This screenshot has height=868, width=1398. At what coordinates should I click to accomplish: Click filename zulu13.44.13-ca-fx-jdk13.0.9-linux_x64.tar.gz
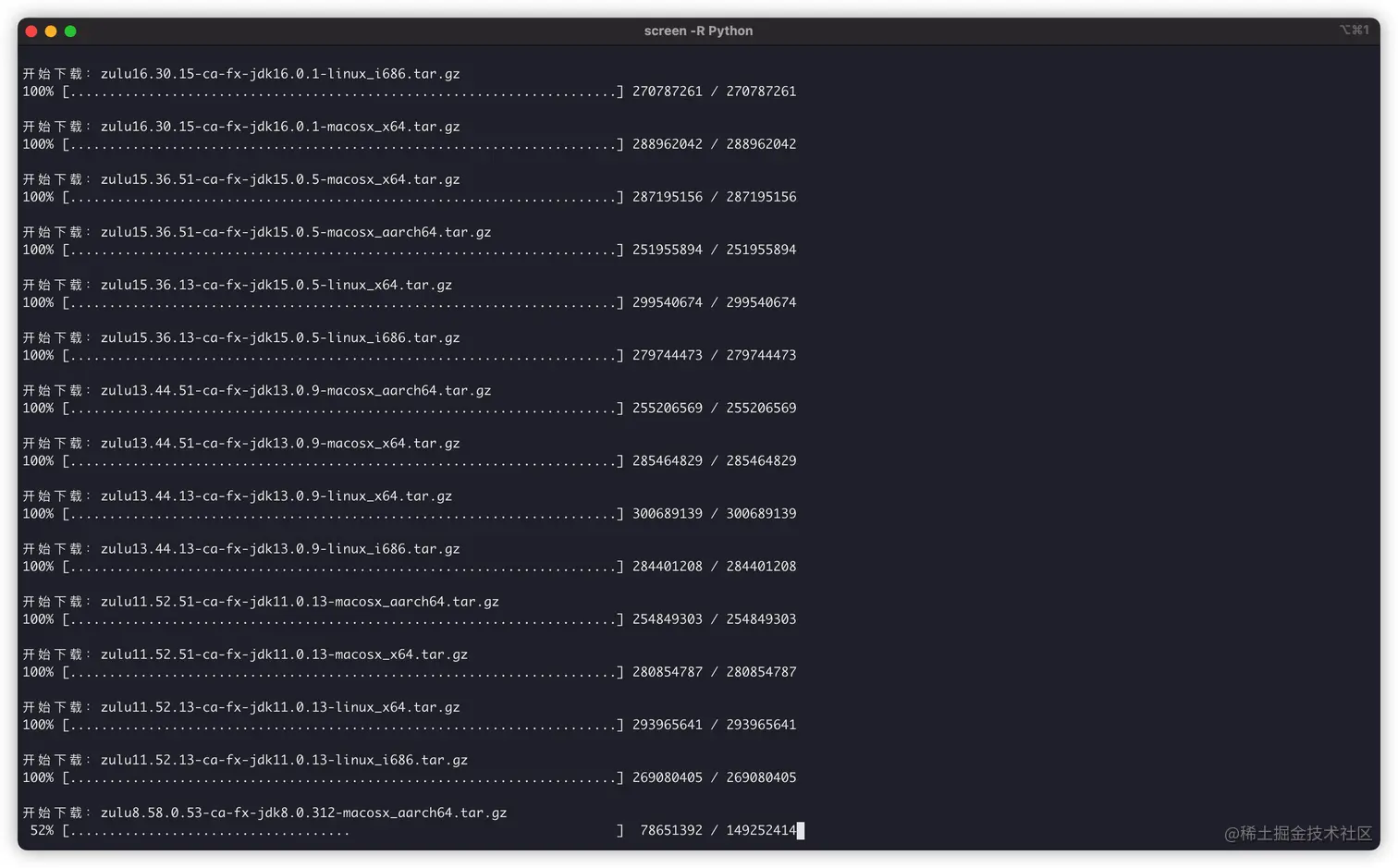click(276, 495)
